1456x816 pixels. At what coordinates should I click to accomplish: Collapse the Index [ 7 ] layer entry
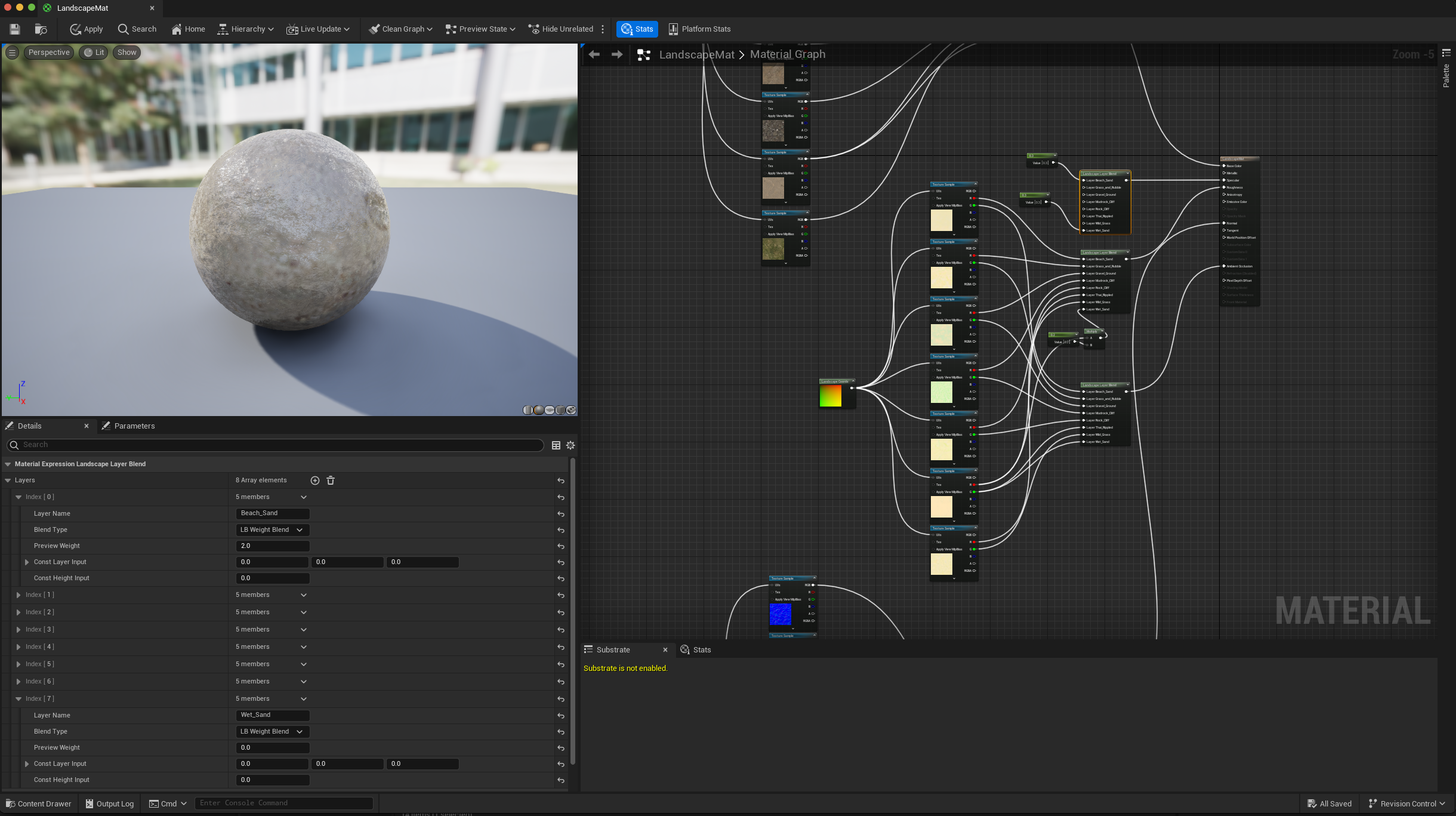click(18, 699)
